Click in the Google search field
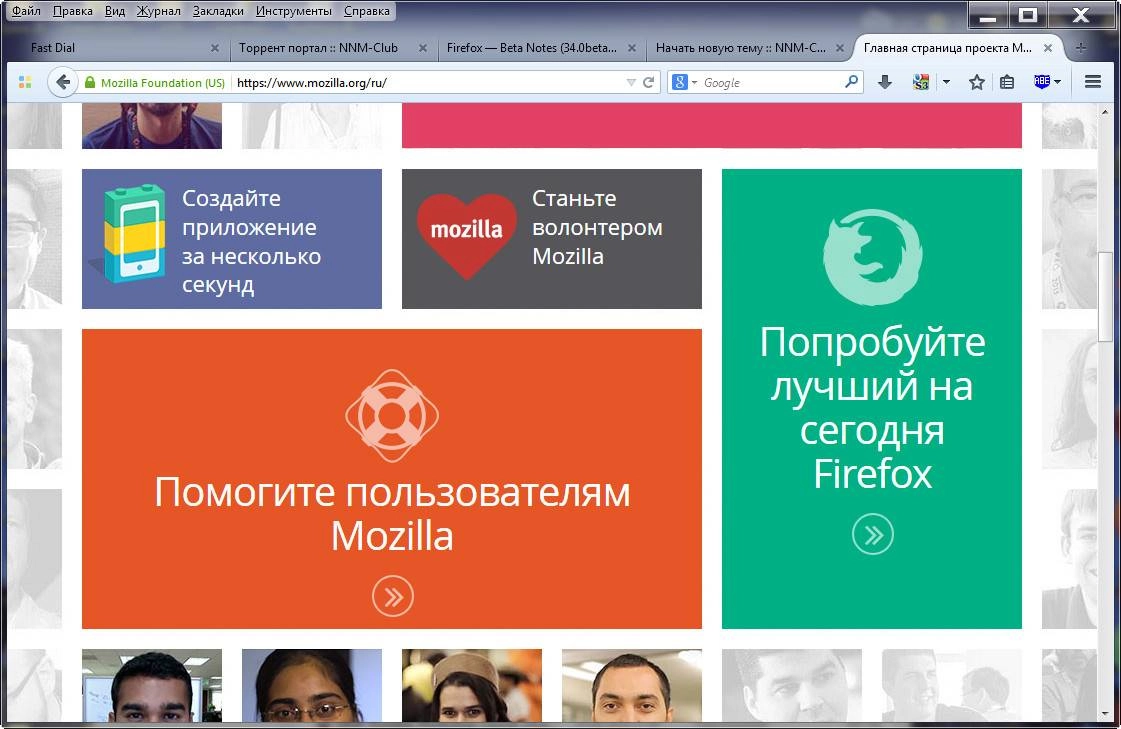The width and height of the screenshot is (1121, 729). tap(771, 82)
